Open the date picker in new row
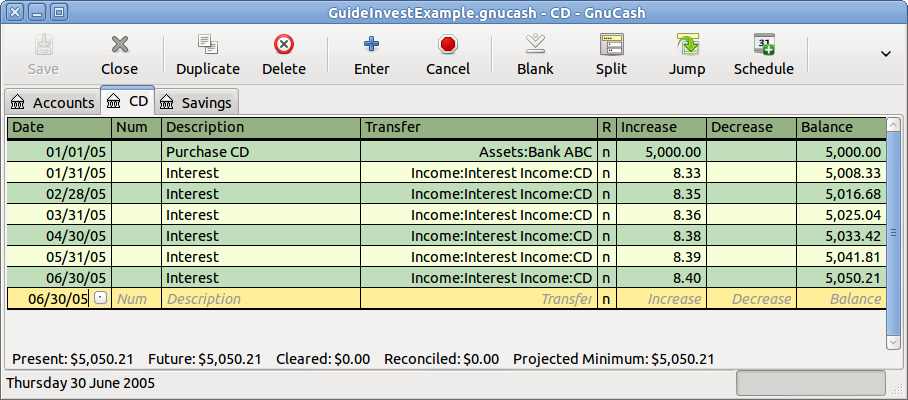This screenshot has height=400, width=908. click(100, 299)
